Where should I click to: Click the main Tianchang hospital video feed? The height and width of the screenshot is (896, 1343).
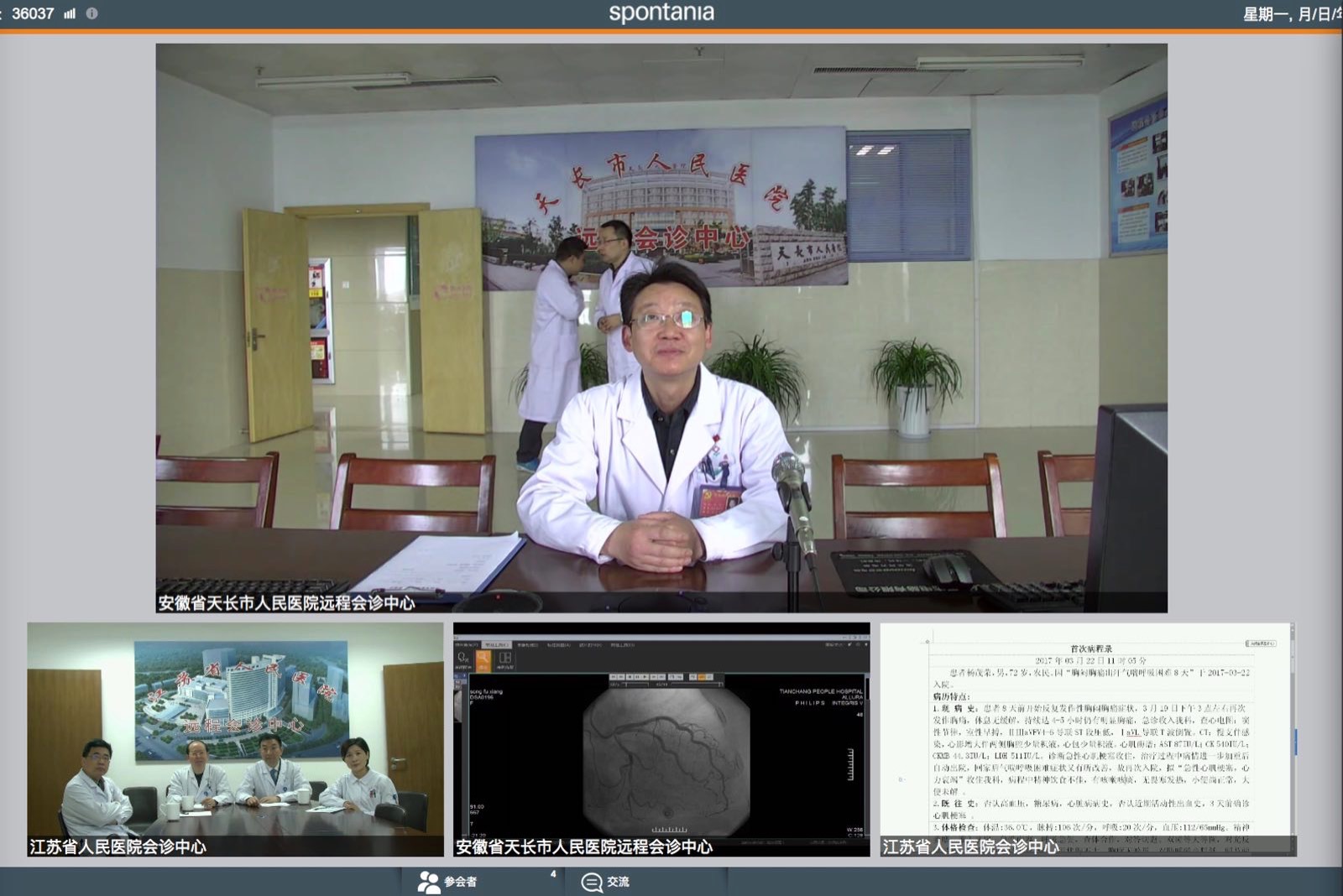click(x=661, y=327)
